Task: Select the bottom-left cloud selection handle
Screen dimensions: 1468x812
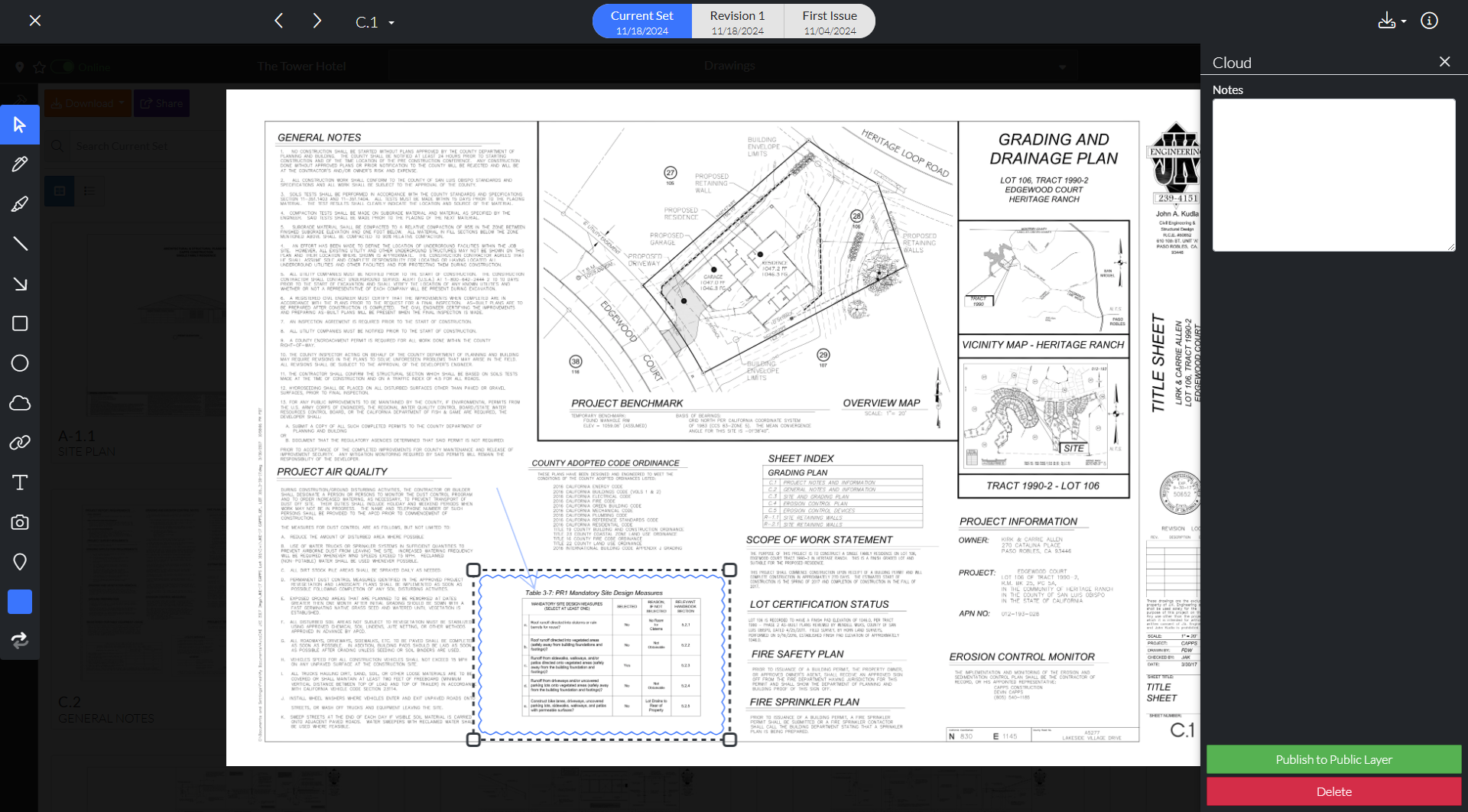Action: click(x=473, y=739)
